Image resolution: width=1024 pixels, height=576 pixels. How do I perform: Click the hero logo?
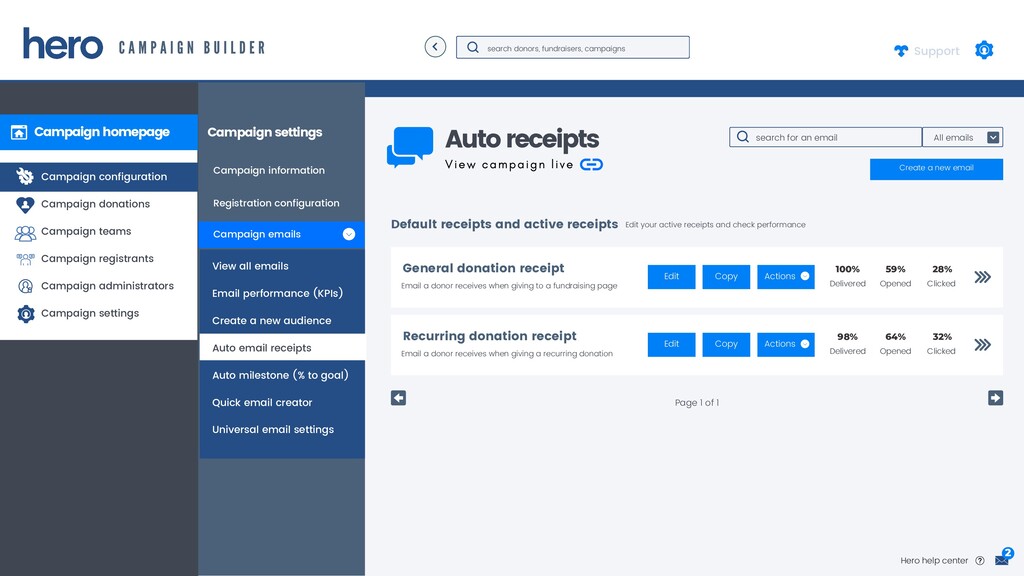coord(63,44)
